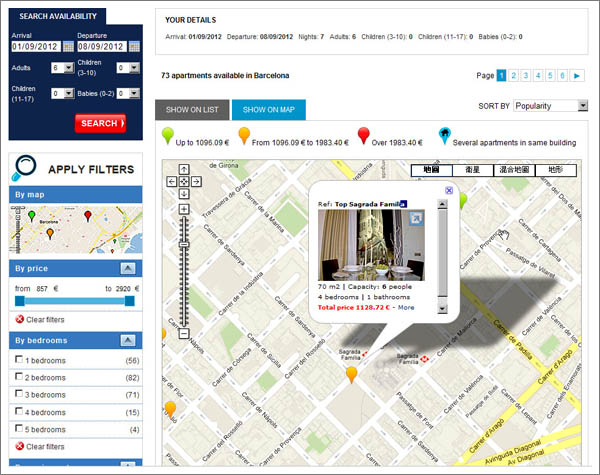Select the 地形 terrain map type
Screen dimensions: 600x475
click(x=556, y=170)
